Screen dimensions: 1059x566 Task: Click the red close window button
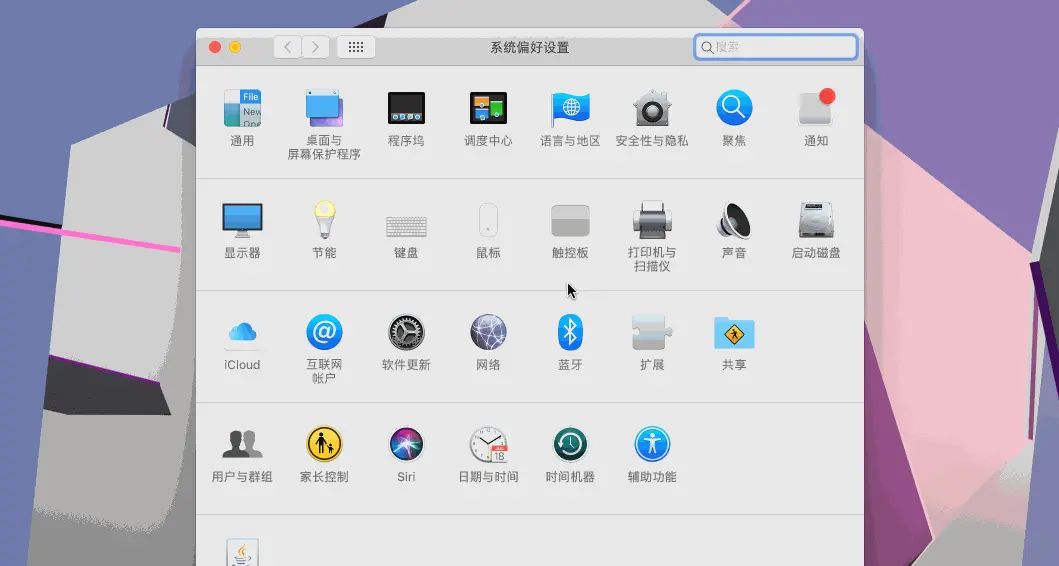coord(215,47)
